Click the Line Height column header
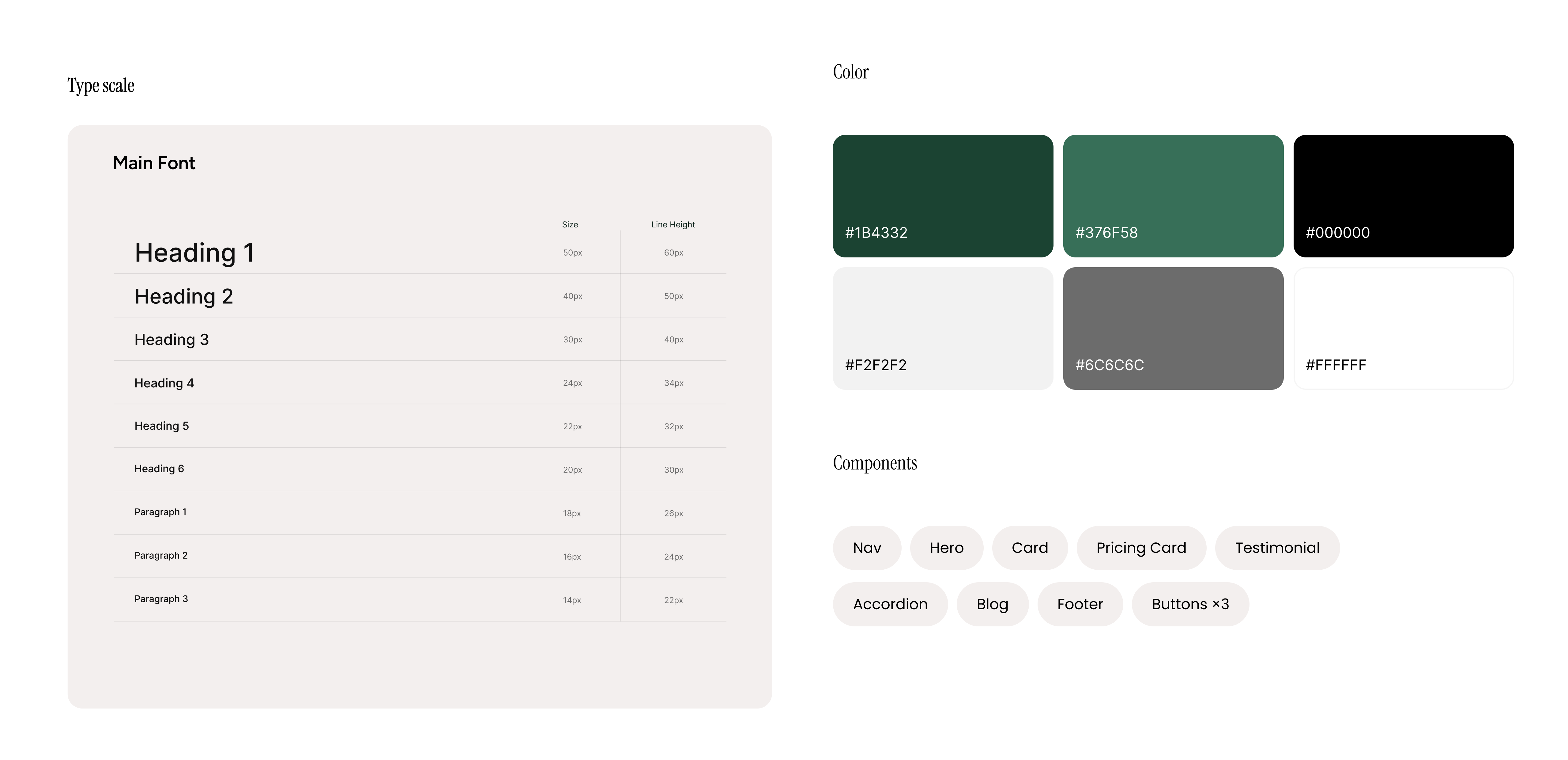Screen dimensions: 1568x760 [x=673, y=225]
